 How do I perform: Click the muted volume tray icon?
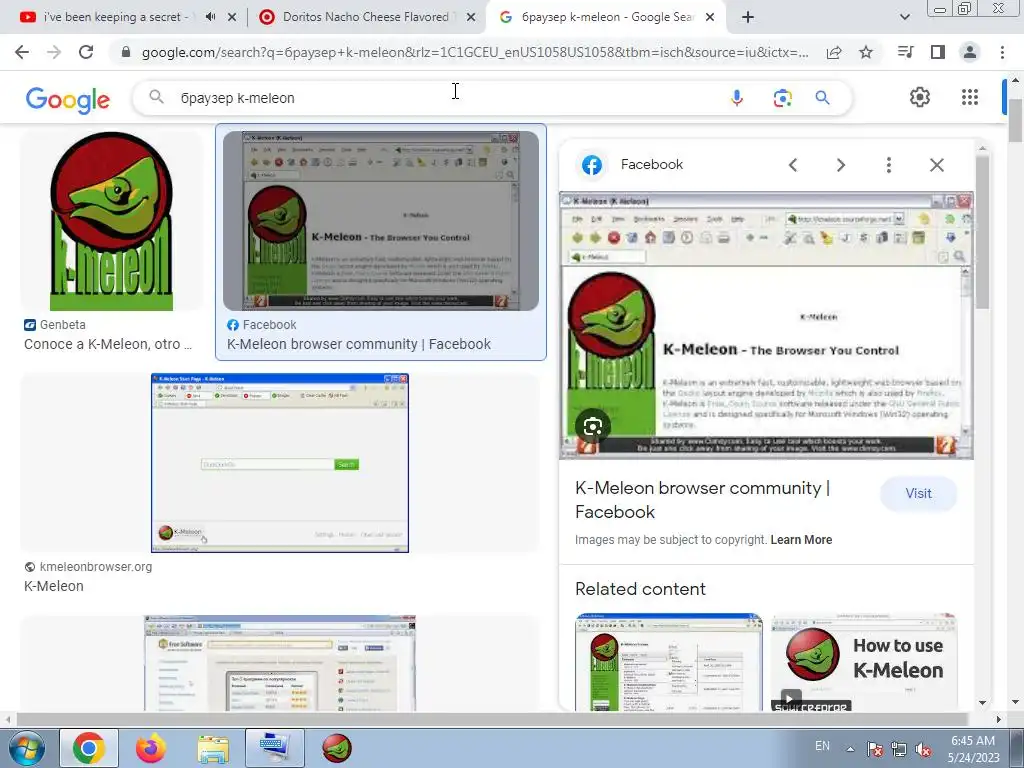(x=923, y=750)
